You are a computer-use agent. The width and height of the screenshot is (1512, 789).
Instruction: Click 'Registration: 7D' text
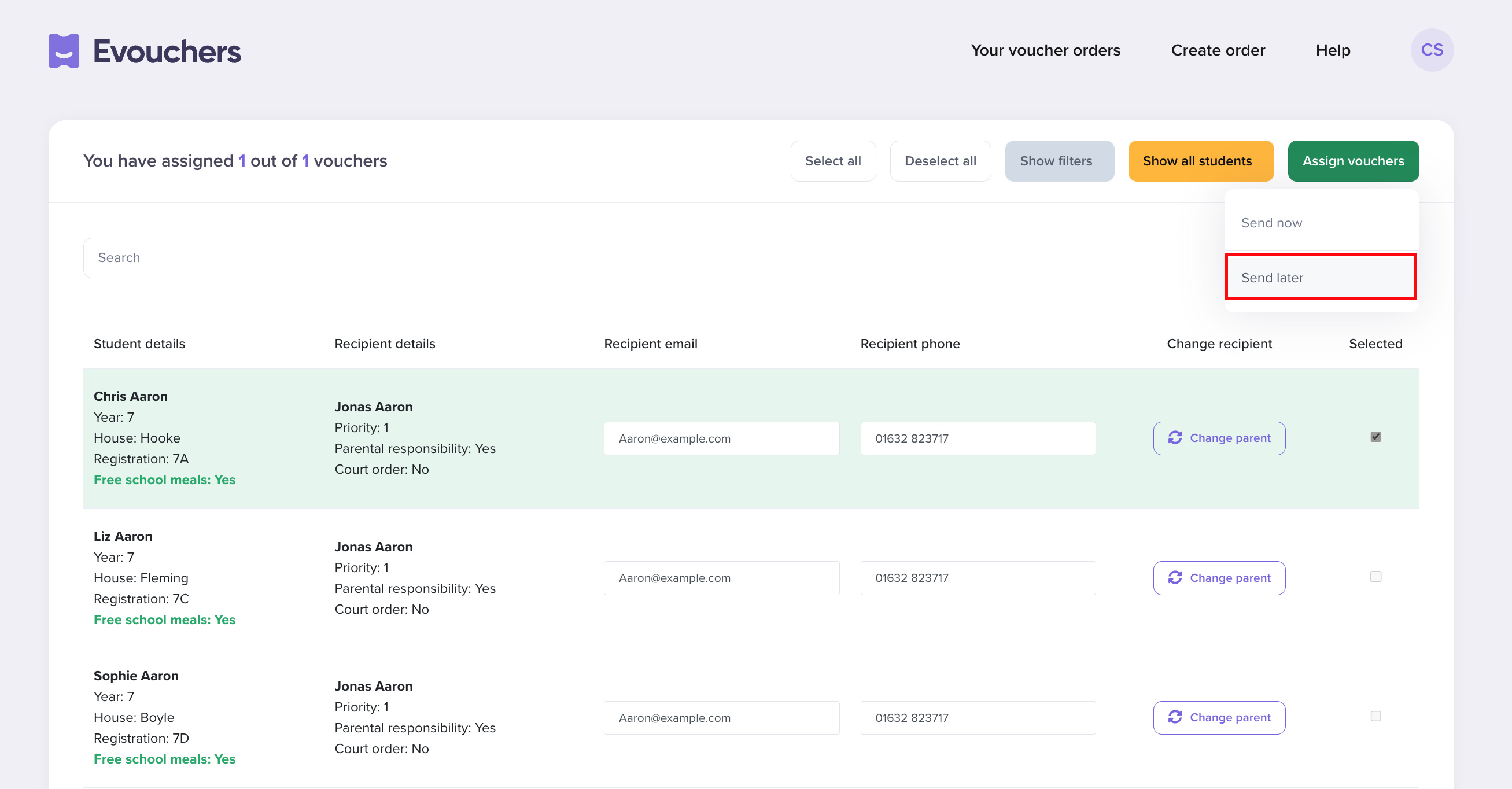coord(142,738)
